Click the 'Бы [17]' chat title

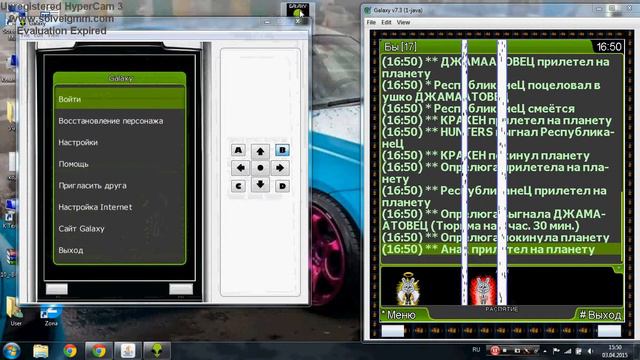(400, 47)
